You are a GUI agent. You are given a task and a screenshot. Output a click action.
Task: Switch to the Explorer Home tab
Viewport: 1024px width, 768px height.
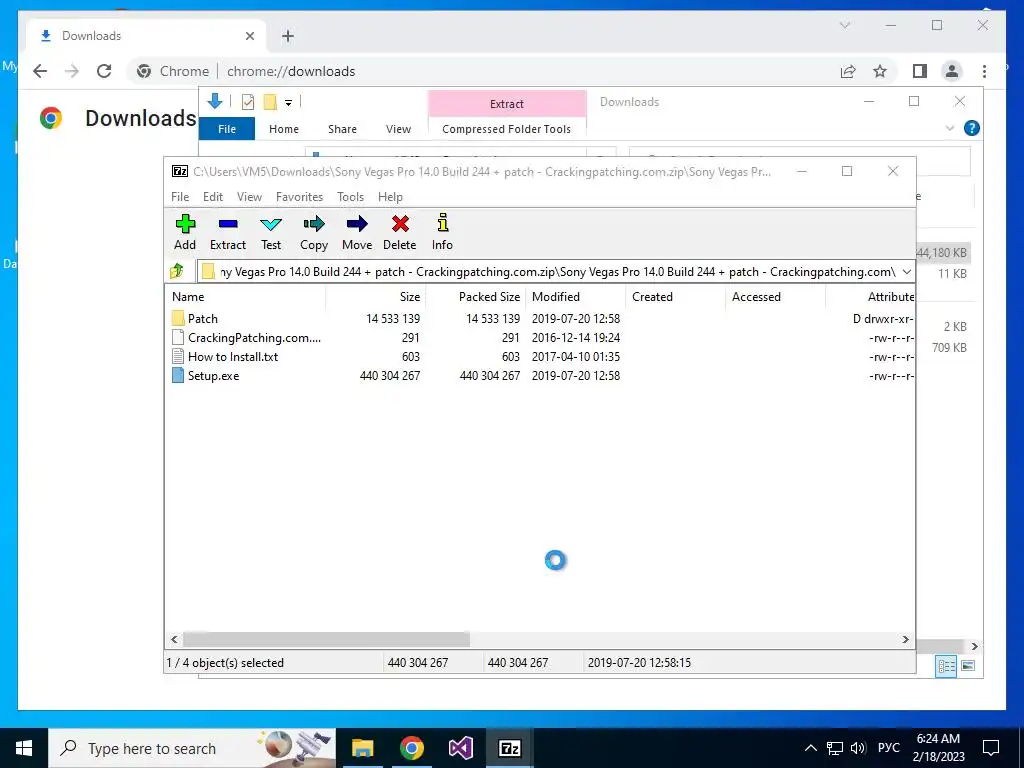(x=283, y=129)
